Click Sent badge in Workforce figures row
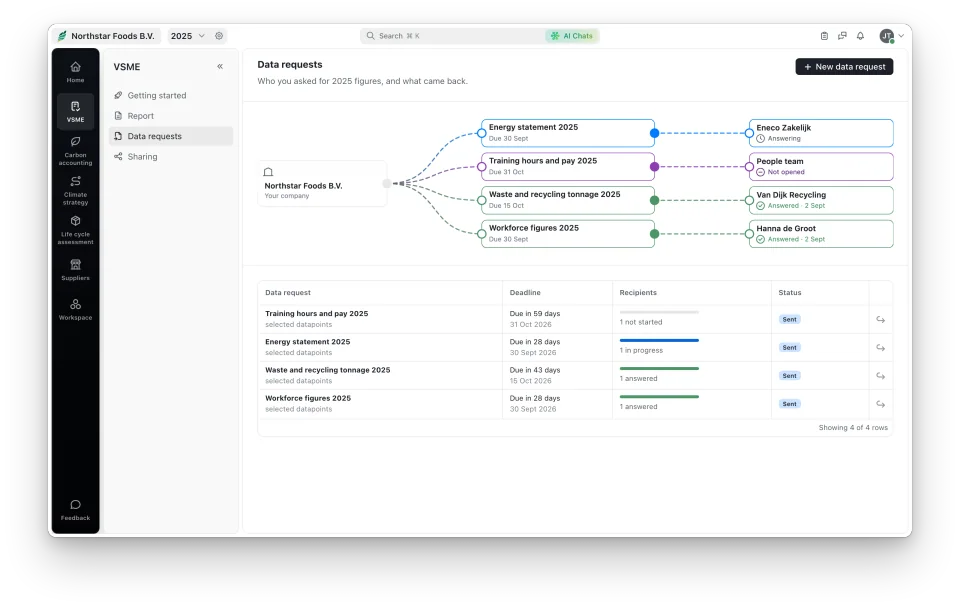This screenshot has height=607, width=960. click(790, 404)
